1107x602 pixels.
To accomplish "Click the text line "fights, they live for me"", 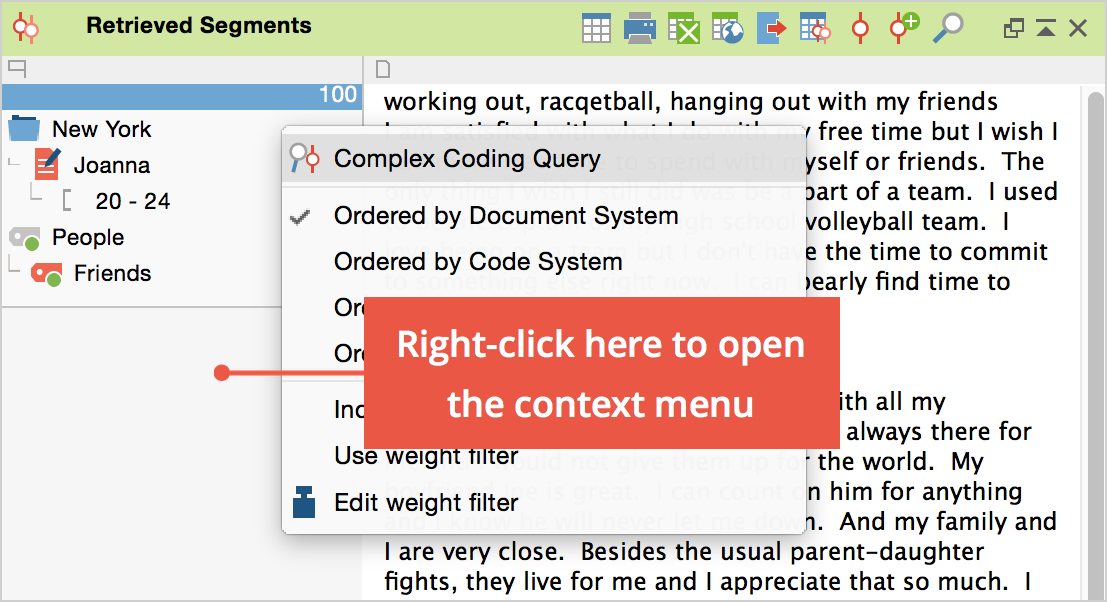I will 708,582.
